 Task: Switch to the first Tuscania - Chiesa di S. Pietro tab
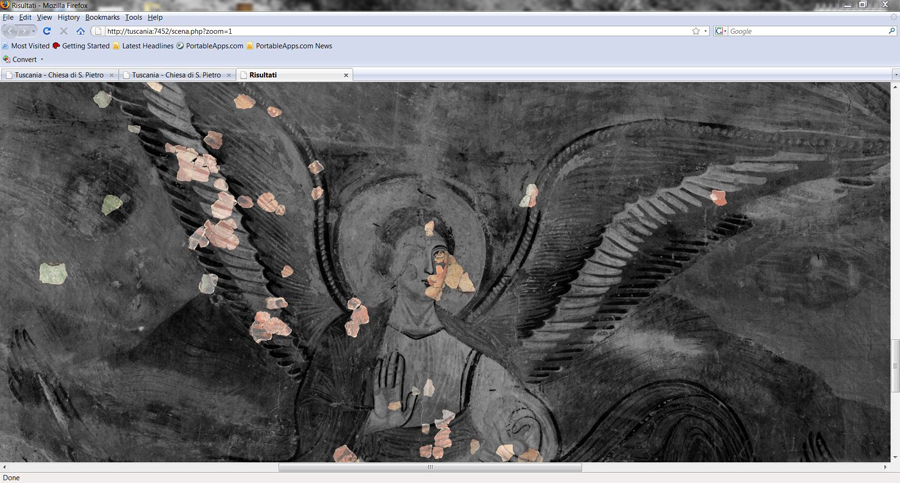tap(59, 75)
